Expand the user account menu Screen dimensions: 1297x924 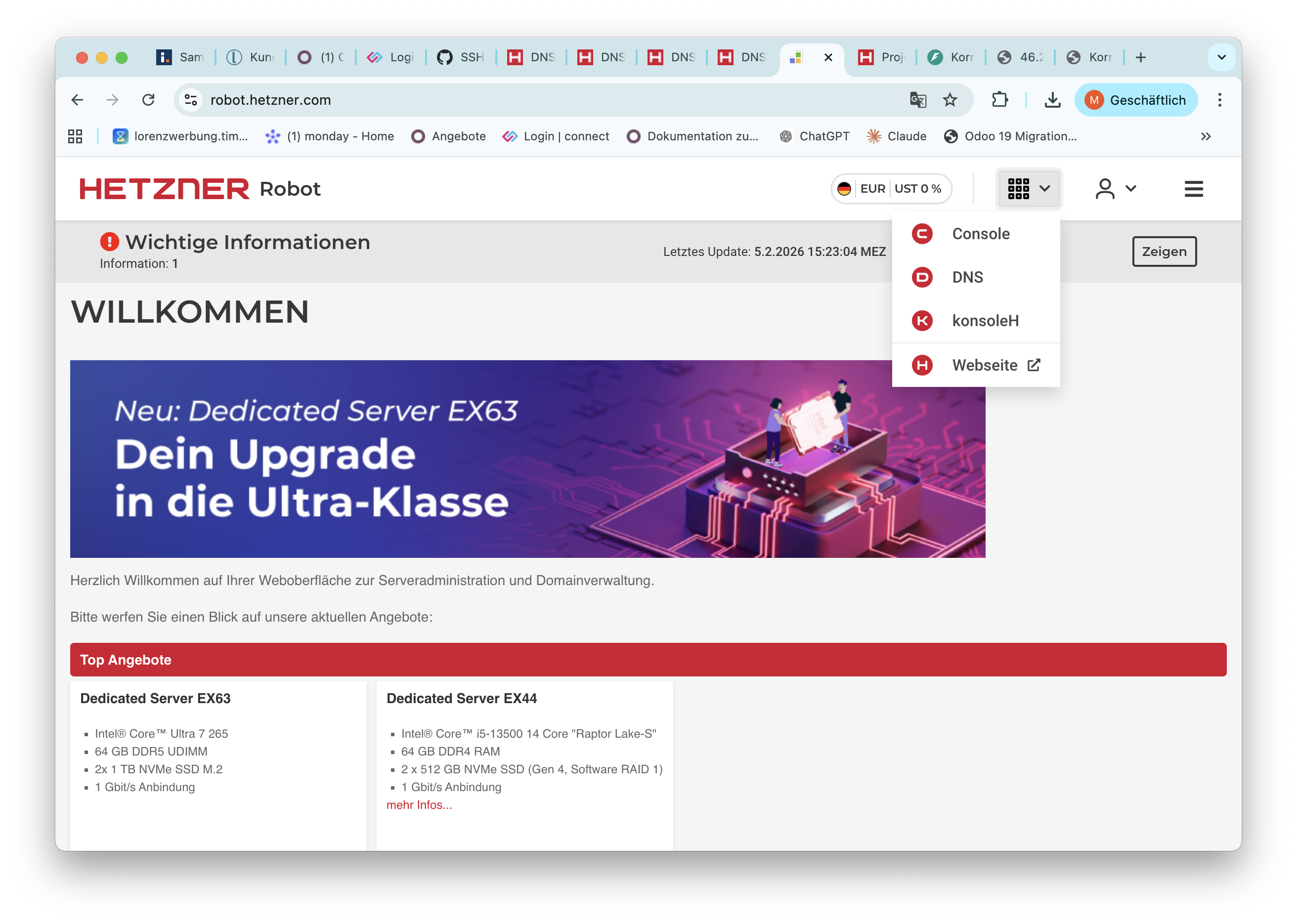coord(1115,188)
